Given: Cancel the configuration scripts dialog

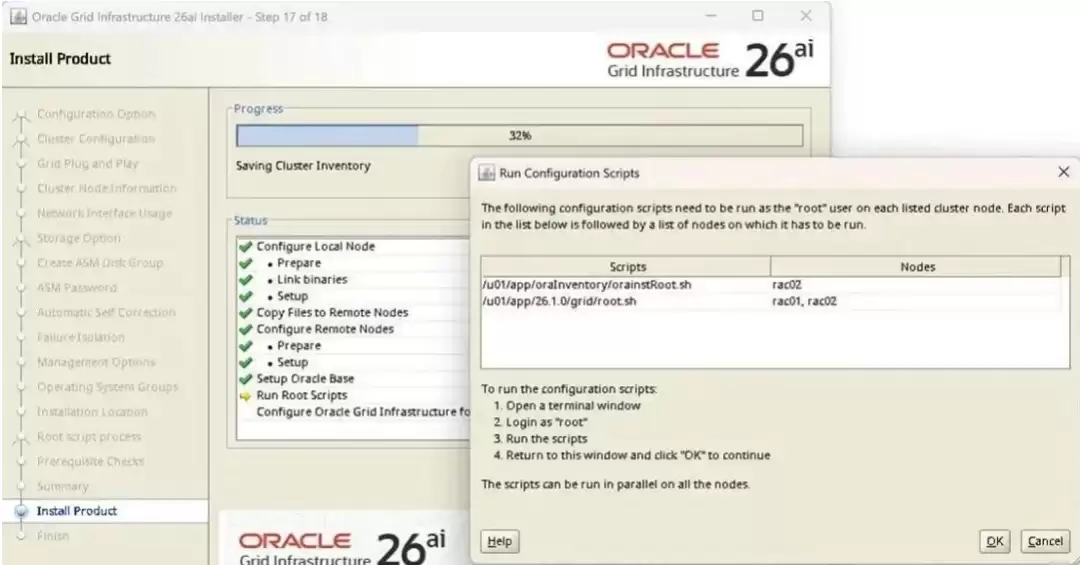Looking at the screenshot, I should point(1046,542).
